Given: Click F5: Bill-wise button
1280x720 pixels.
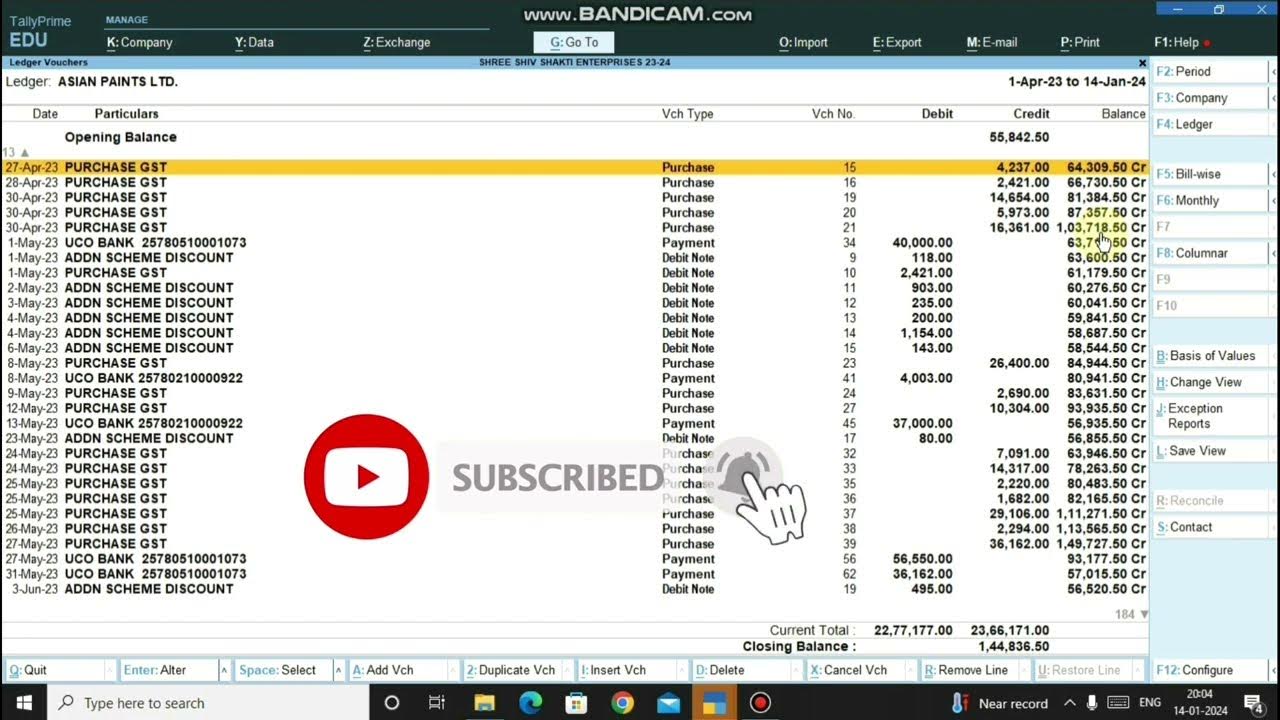Looking at the screenshot, I should tap(1211, 174).
